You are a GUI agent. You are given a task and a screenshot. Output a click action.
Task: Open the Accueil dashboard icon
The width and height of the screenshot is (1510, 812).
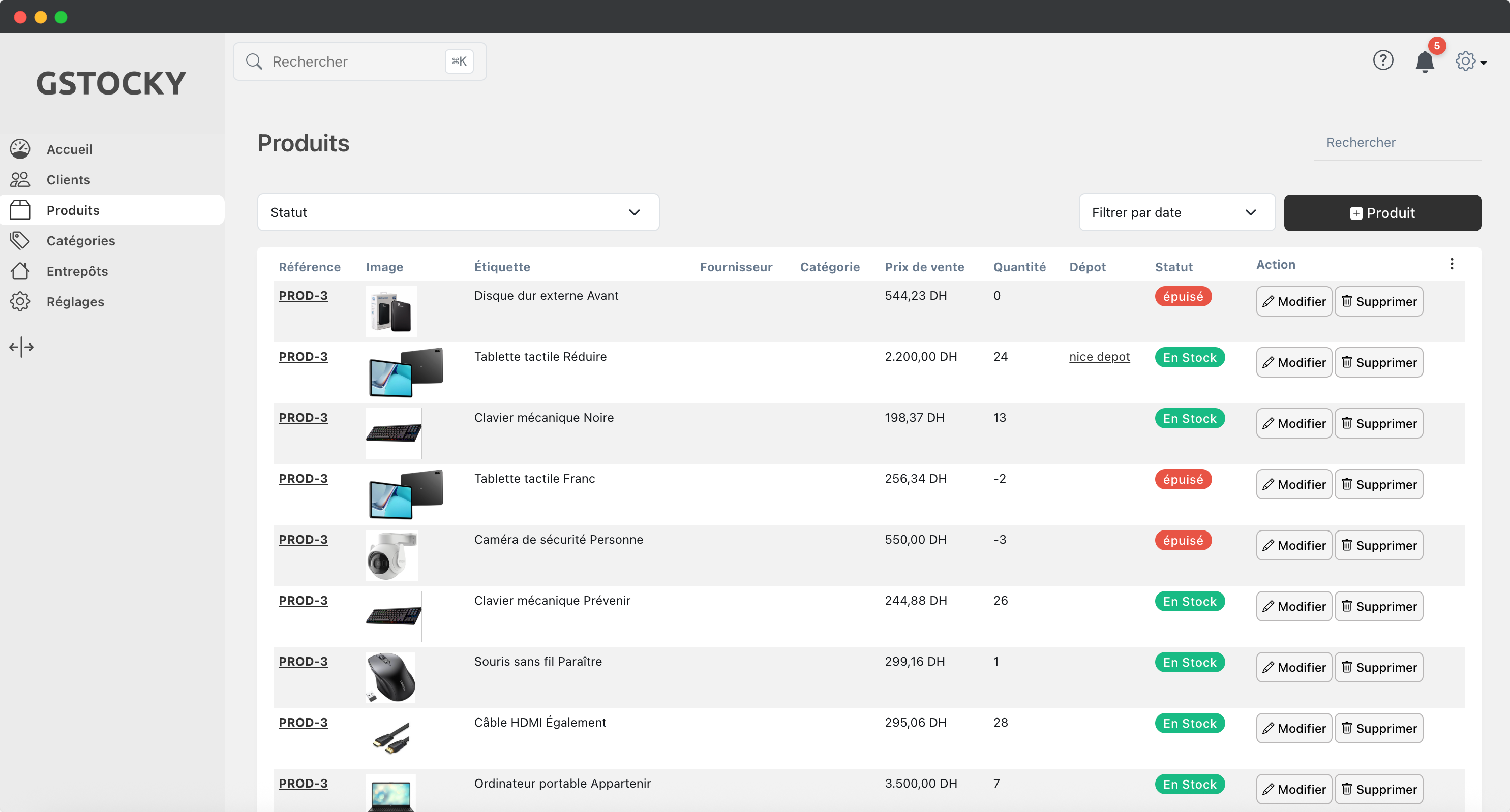[20, 149]
